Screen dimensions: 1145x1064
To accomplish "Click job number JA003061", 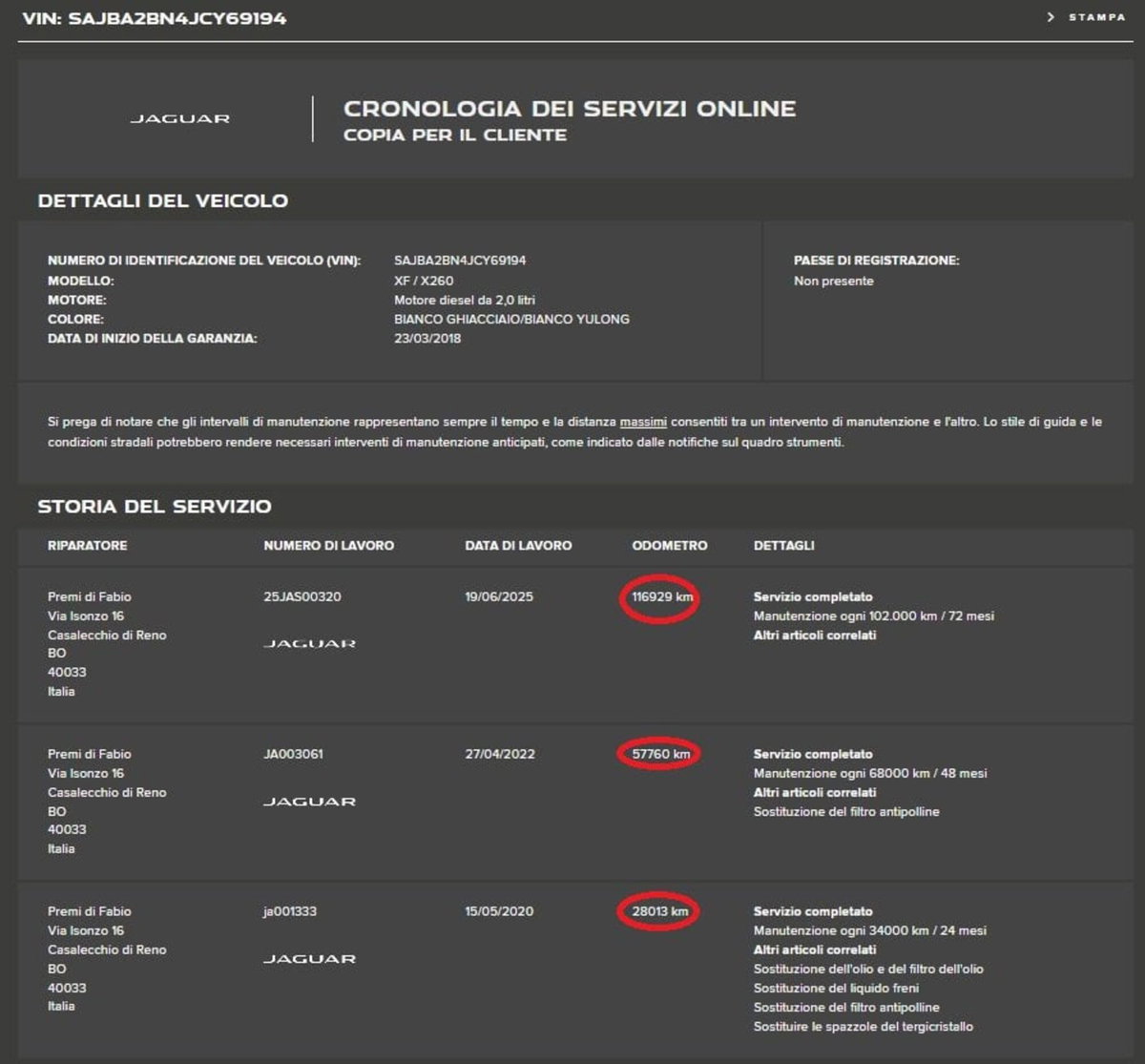I will pos(293,755).
